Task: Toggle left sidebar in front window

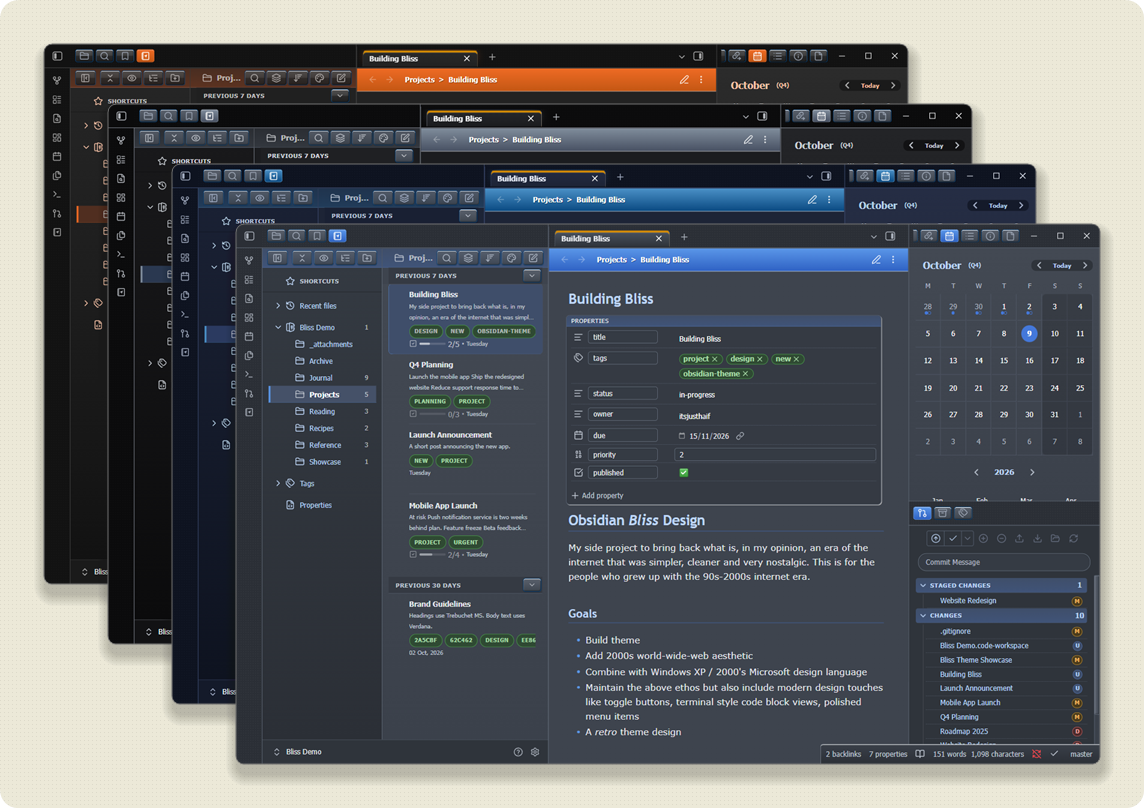Action: [250, 236]
